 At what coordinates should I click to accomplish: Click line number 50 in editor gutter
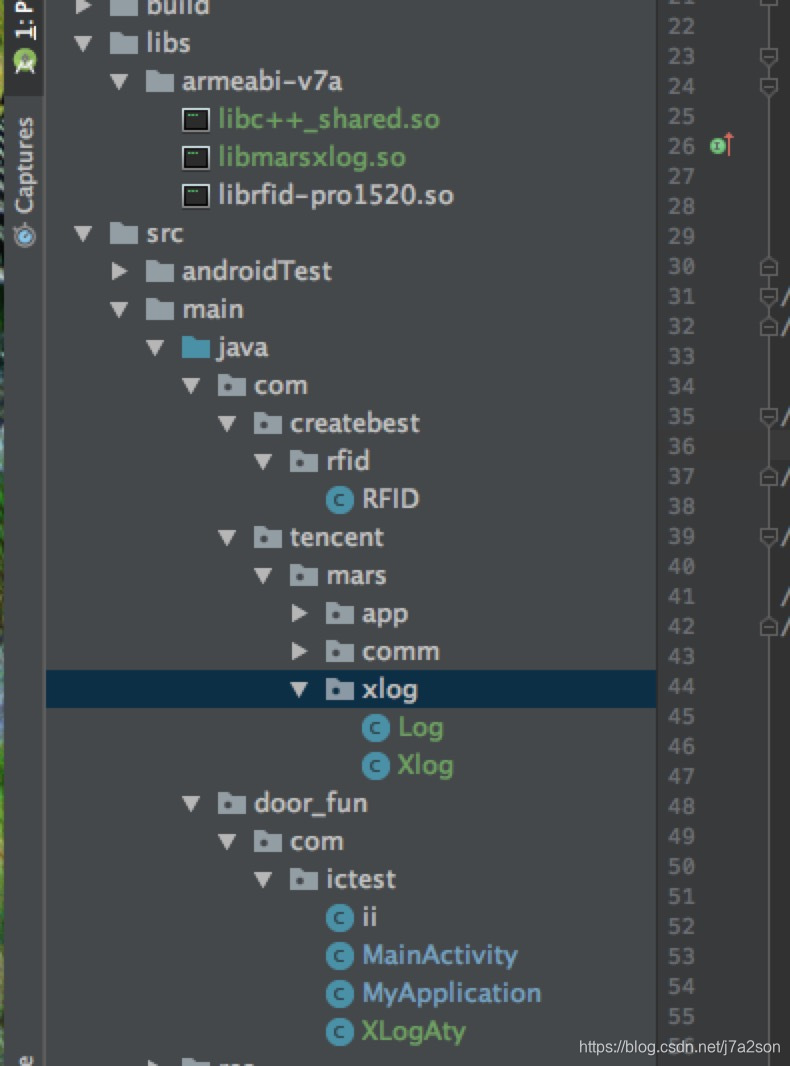681,867
